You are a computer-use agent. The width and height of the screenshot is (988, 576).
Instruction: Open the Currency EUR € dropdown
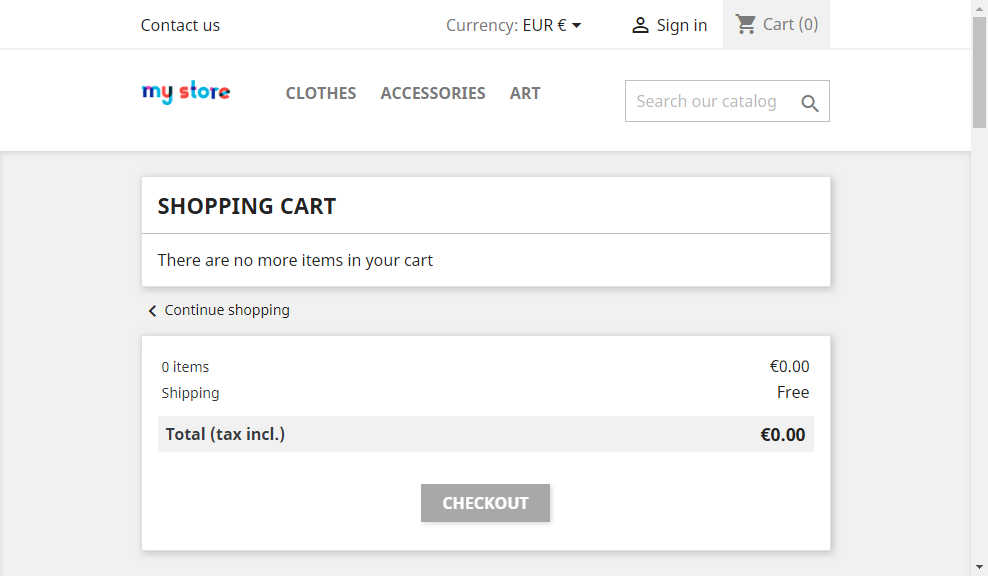(551, 25)
